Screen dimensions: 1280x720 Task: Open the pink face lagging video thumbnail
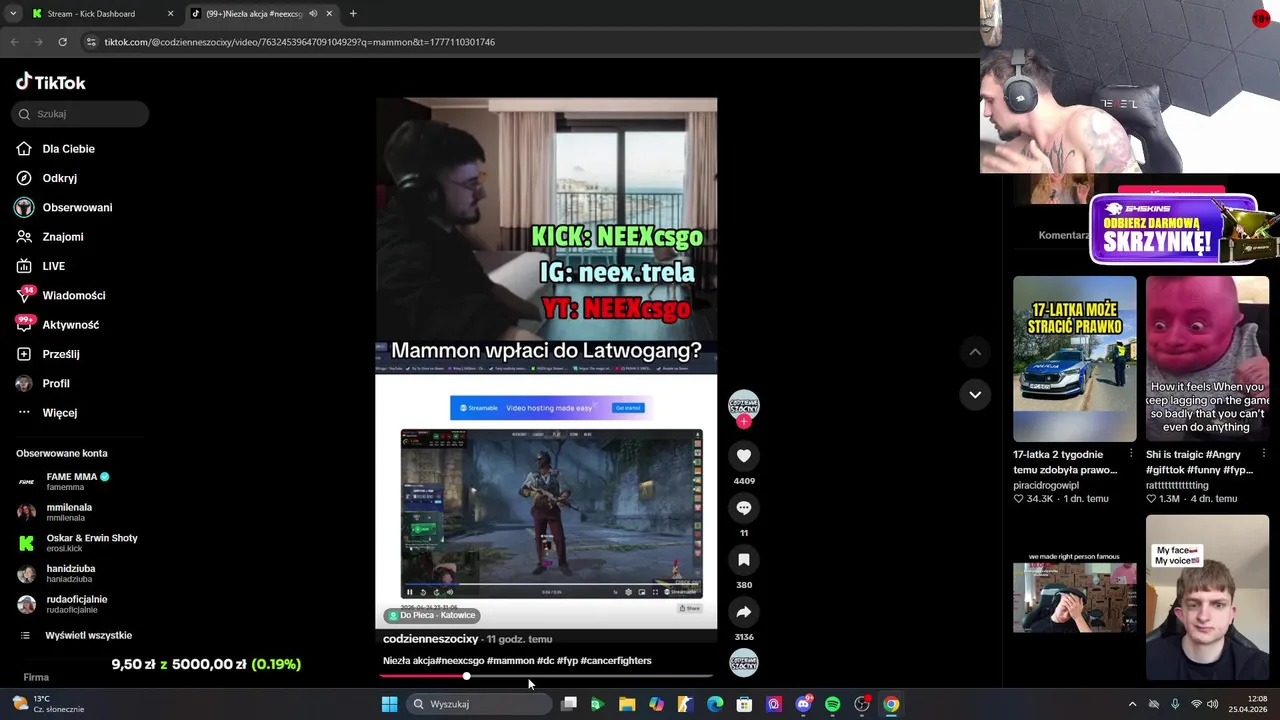click(x=1208, y=359)
